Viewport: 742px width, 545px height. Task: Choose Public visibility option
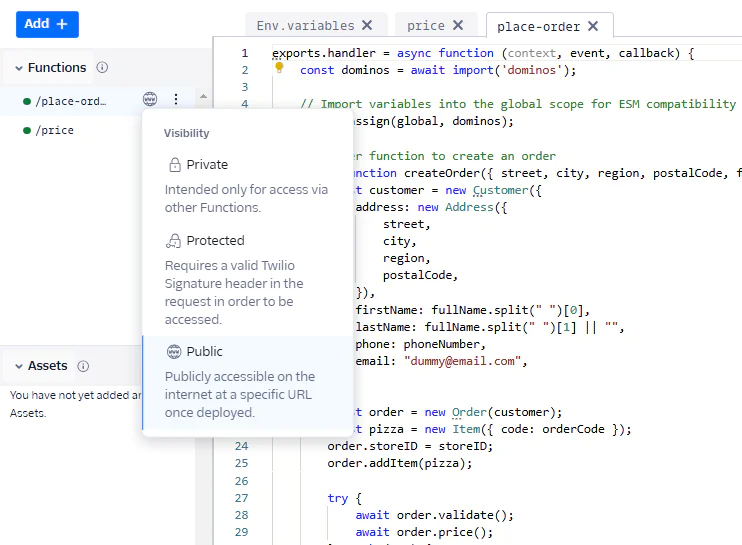[x=247, y=382]
